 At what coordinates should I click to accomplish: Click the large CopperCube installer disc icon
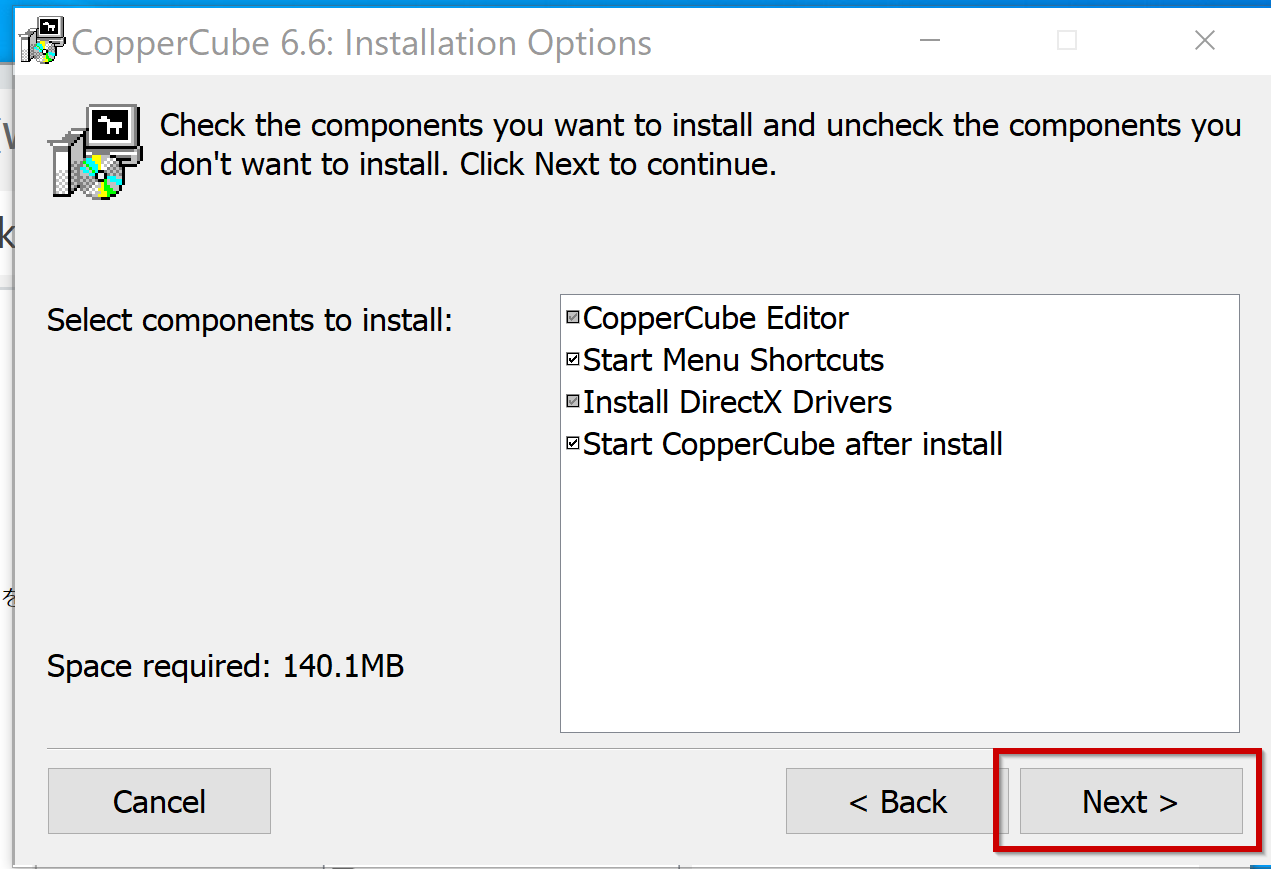tap(94, 152)
